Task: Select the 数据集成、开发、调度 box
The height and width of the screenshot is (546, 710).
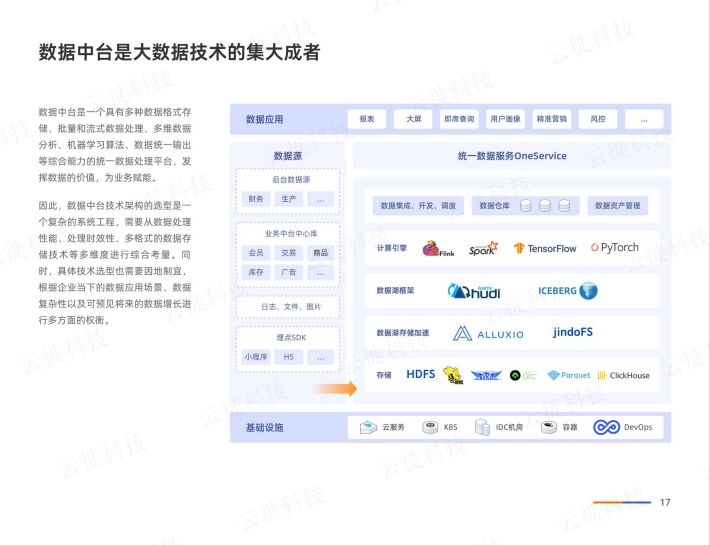Action: pyautogui.click(x=418, y=206)
